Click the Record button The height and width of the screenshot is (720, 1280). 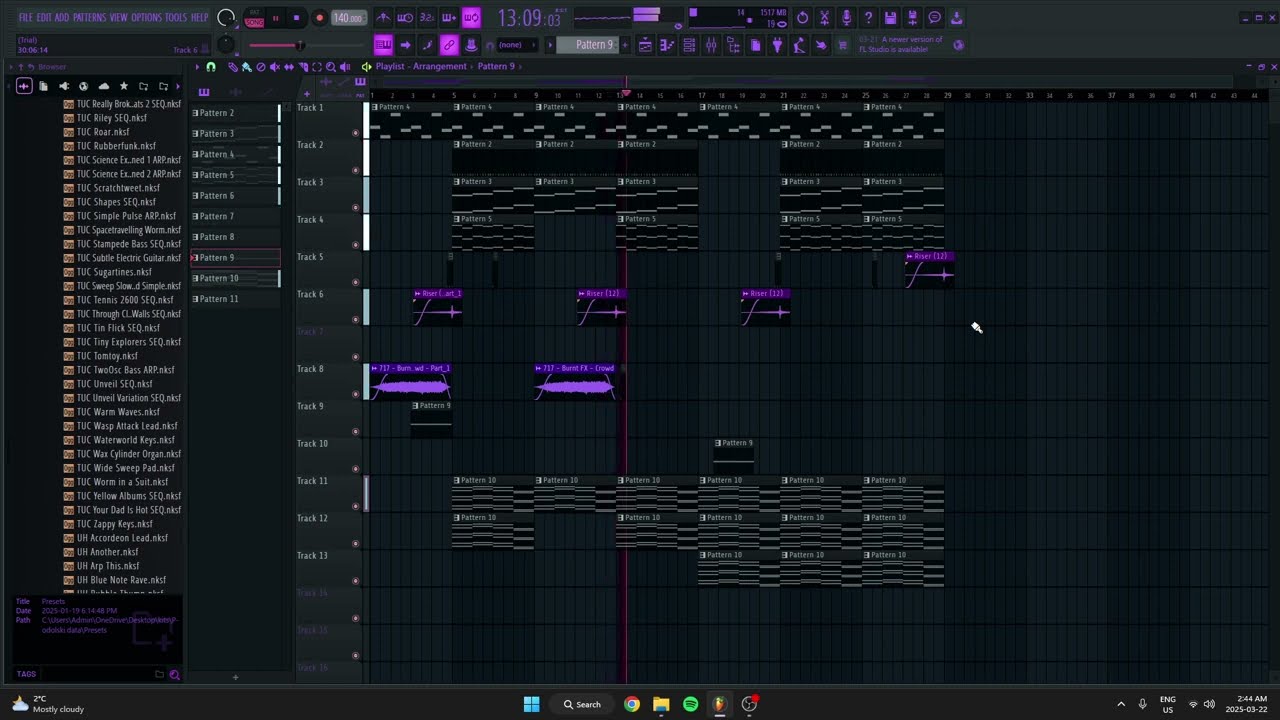(x=319, y=17)
